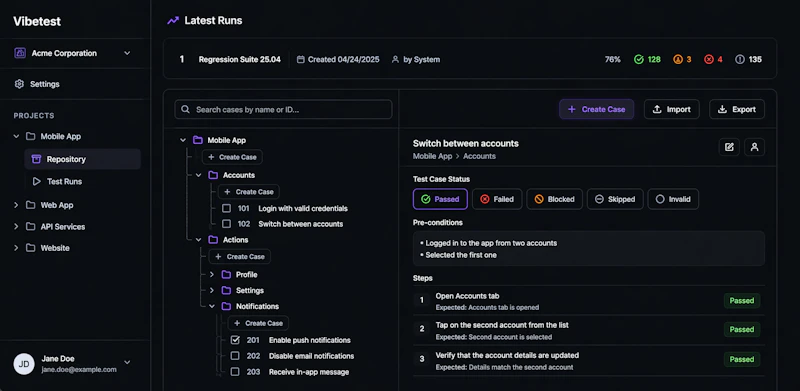Open the Jane Doe user menu chevron
The image size is (800, 391).
coord(128,362)
